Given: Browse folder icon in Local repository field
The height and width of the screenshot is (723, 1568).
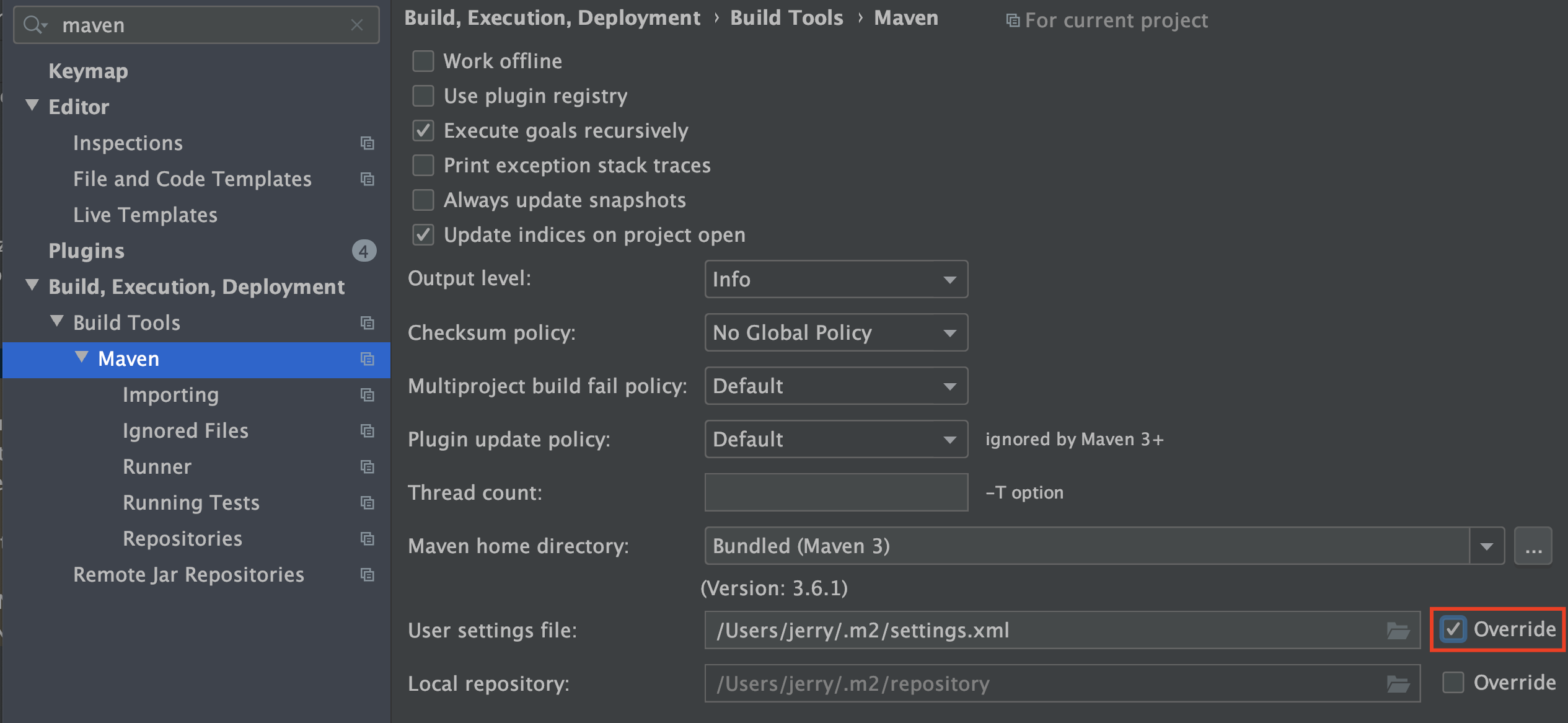Looking at the screenshot, I should (x=1398, y=684).
